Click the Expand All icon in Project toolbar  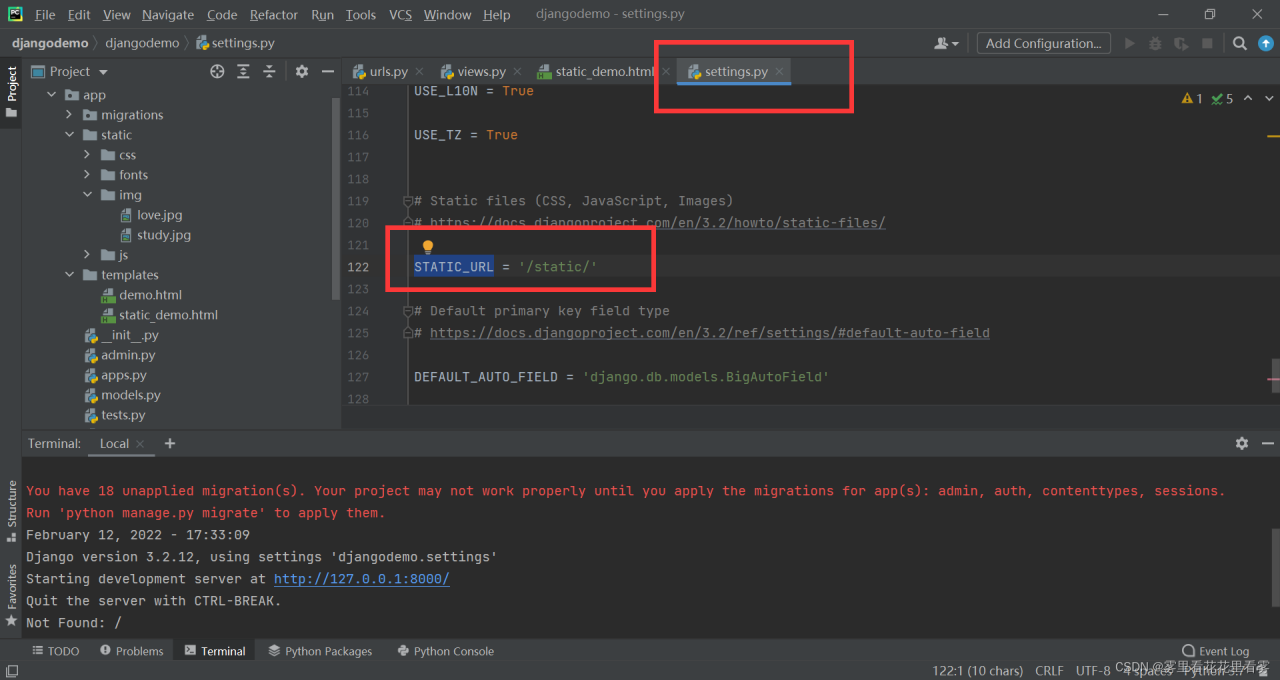pos(243,71)
